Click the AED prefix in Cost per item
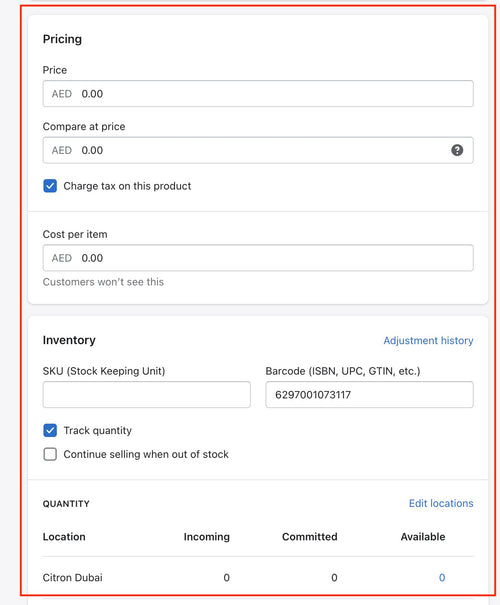500x605 pixels. tap(62, 258)
